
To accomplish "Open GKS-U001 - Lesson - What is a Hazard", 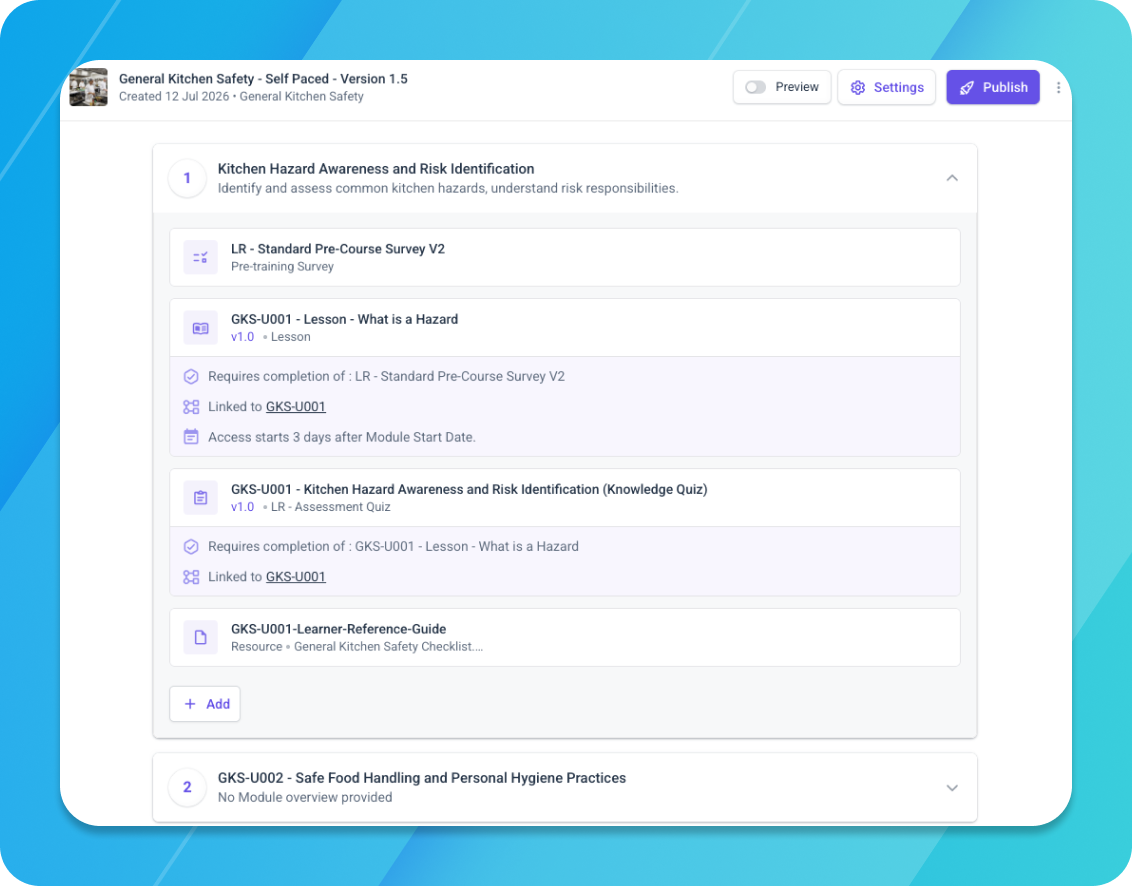I will pyautogui.click(x=344, y=319).
